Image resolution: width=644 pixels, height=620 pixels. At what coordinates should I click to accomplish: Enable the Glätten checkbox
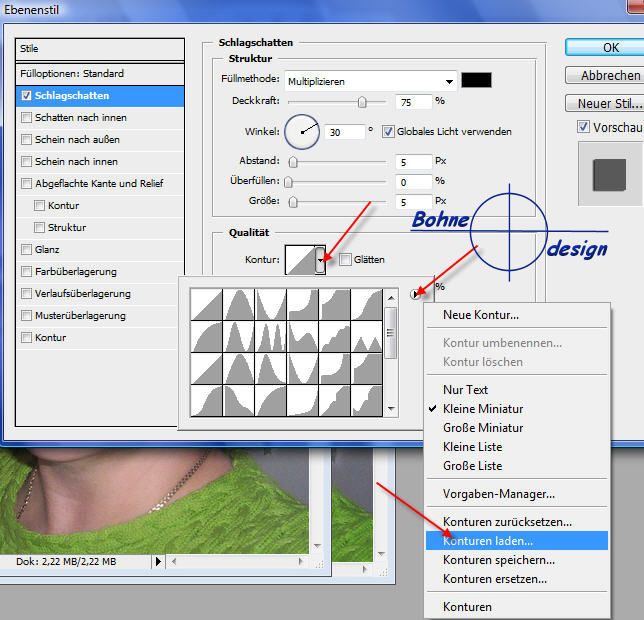344,260
